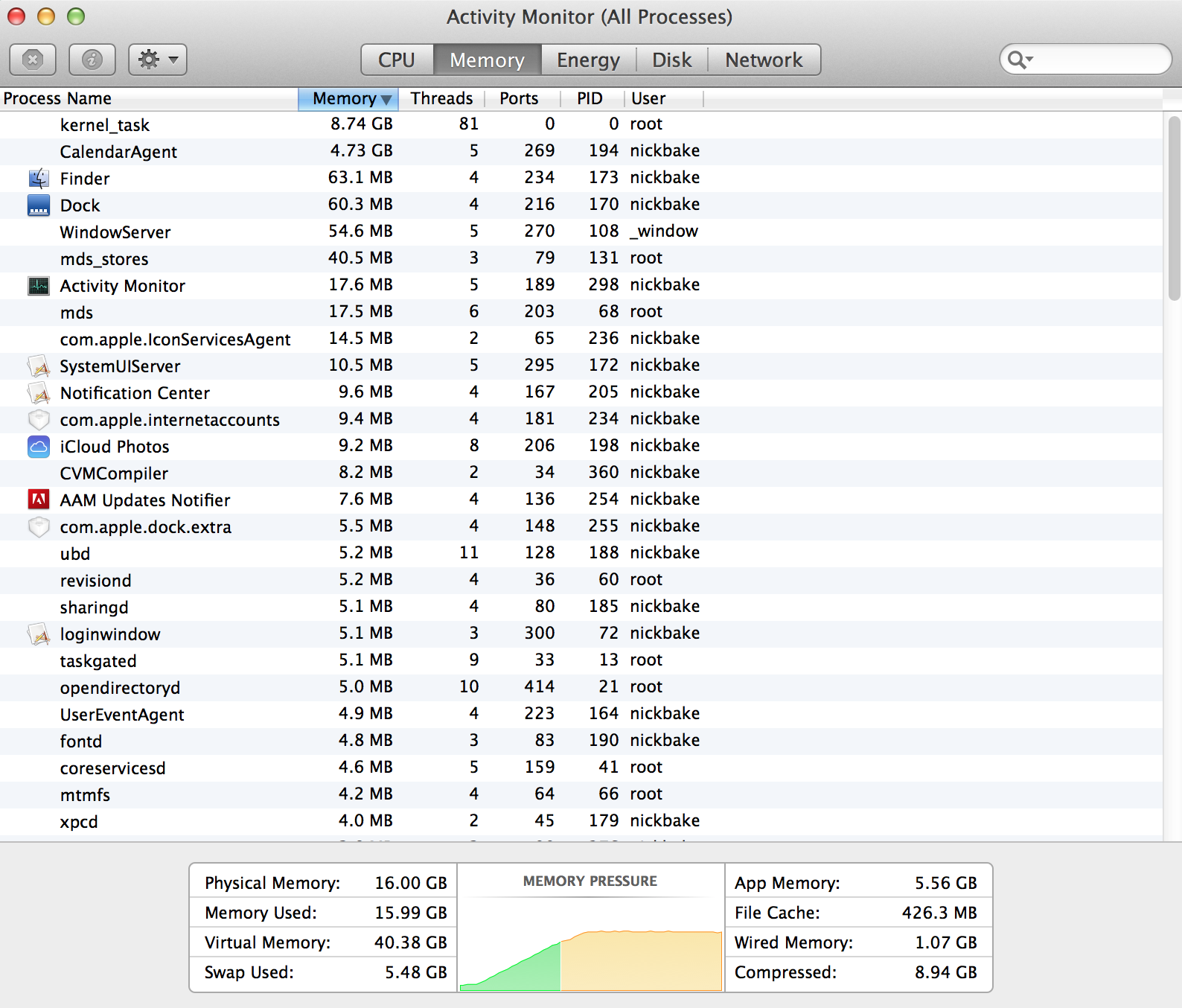Select the kernel_task process row
The image size is (1182, 1008).
581,124
